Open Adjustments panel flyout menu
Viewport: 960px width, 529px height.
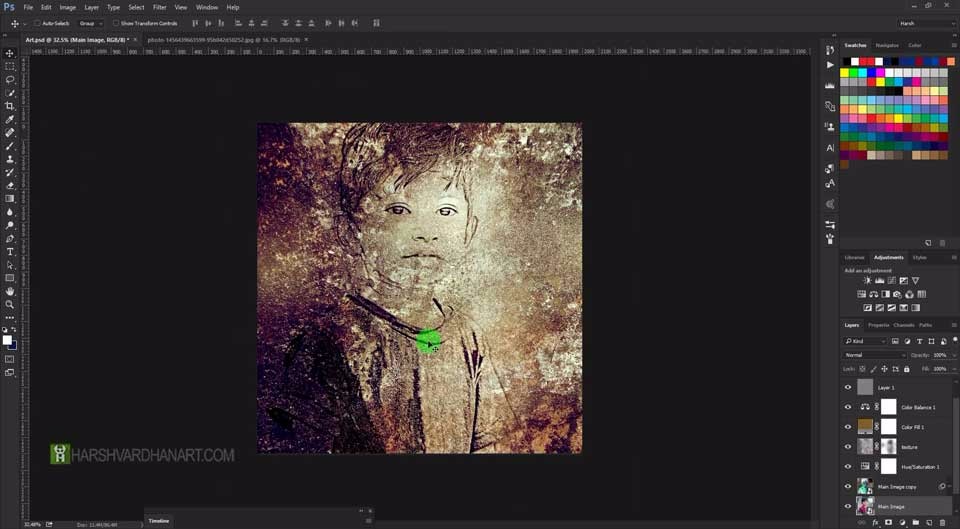pyautogui.click(x=953, y=258)
